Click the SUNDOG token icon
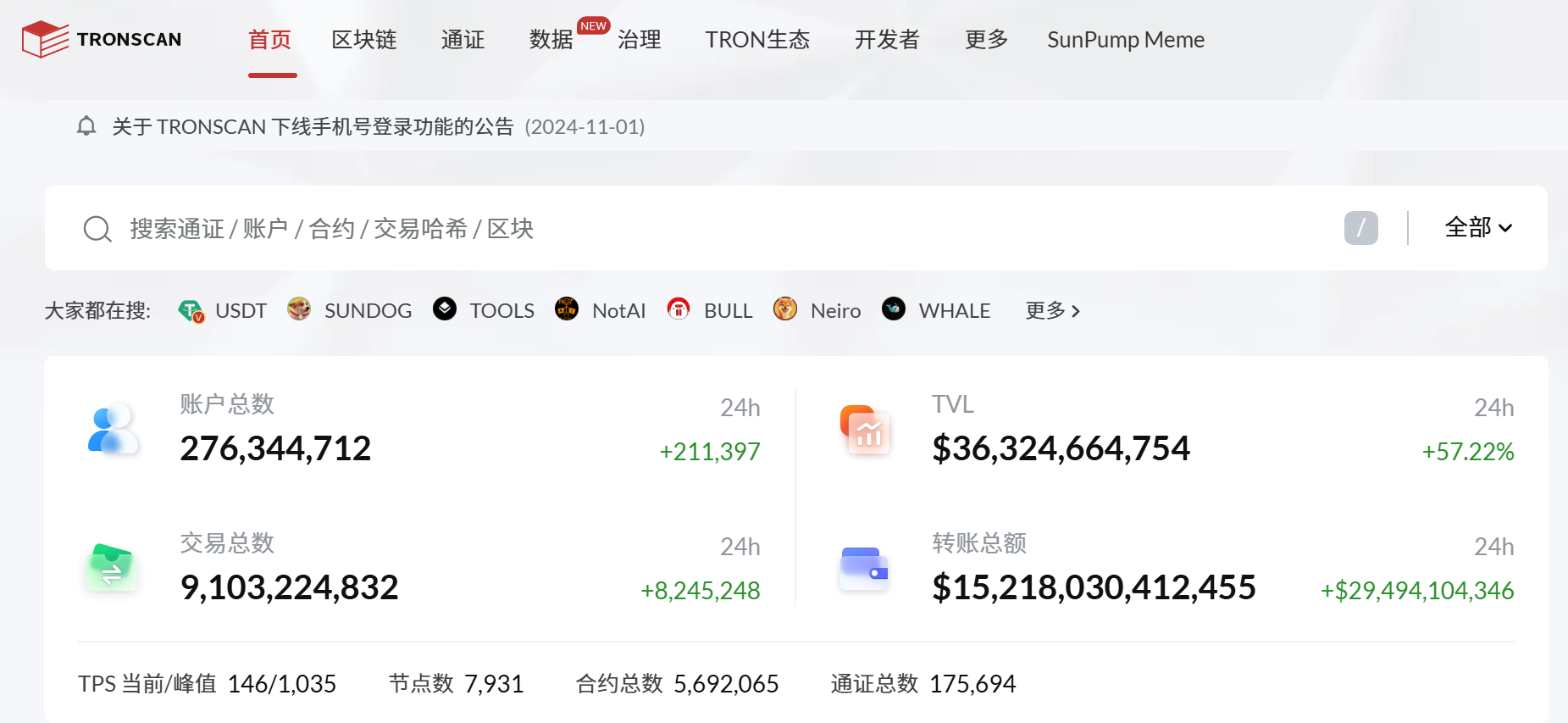This screenshot has width=1568, height=723. (299, 309)
